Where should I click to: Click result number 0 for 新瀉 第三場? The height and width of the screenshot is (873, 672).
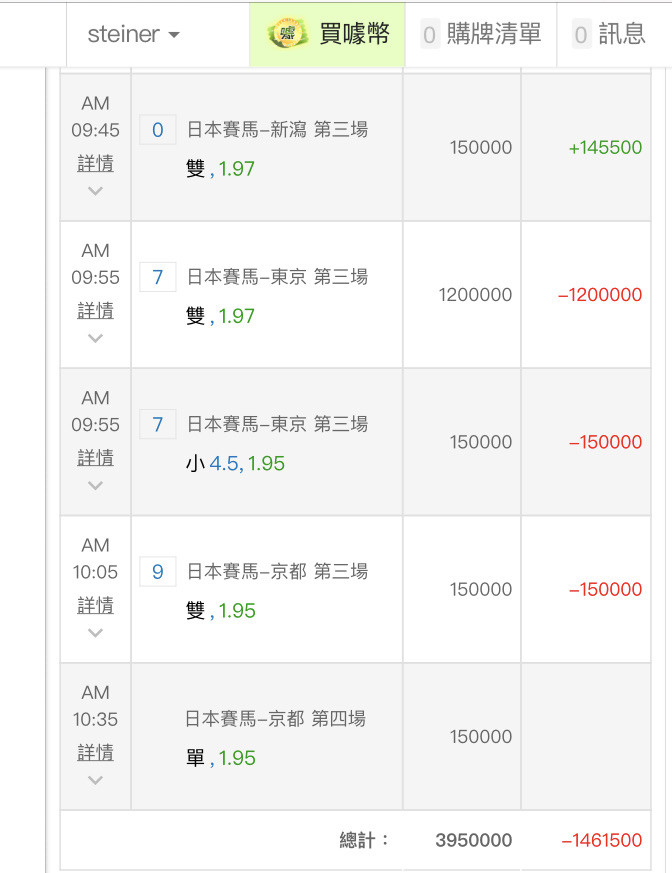[x=158, y=130]
